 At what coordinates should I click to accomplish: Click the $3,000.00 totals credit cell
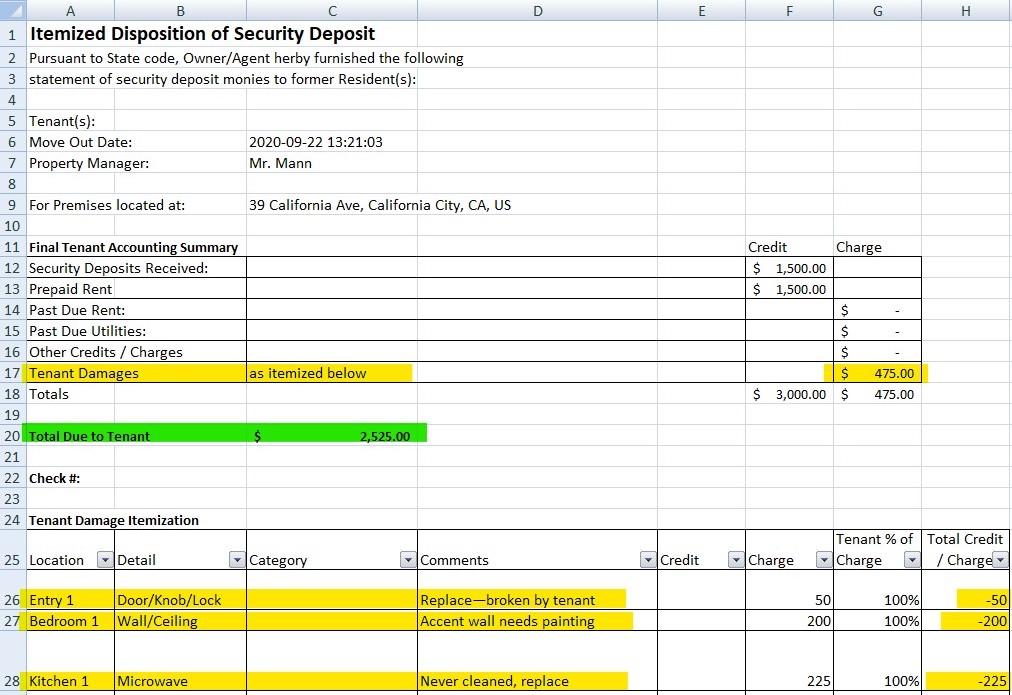tap(789, 394)
